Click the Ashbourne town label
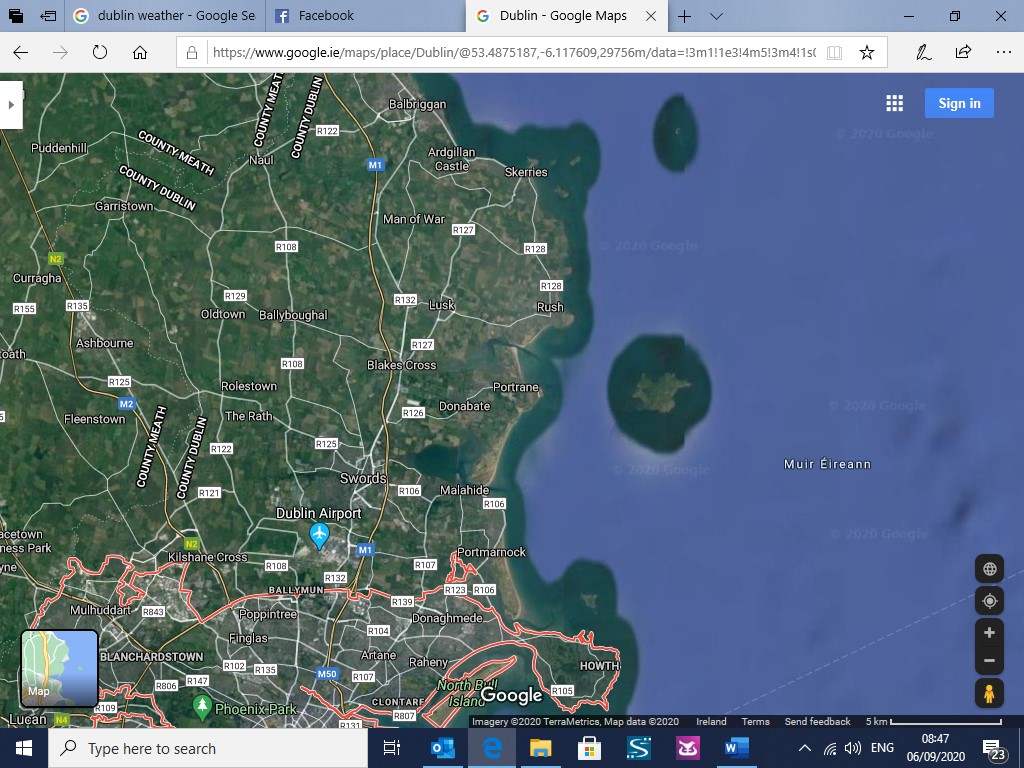The width and height of the screenshot is (1024, 768). [x=104, y=343]
